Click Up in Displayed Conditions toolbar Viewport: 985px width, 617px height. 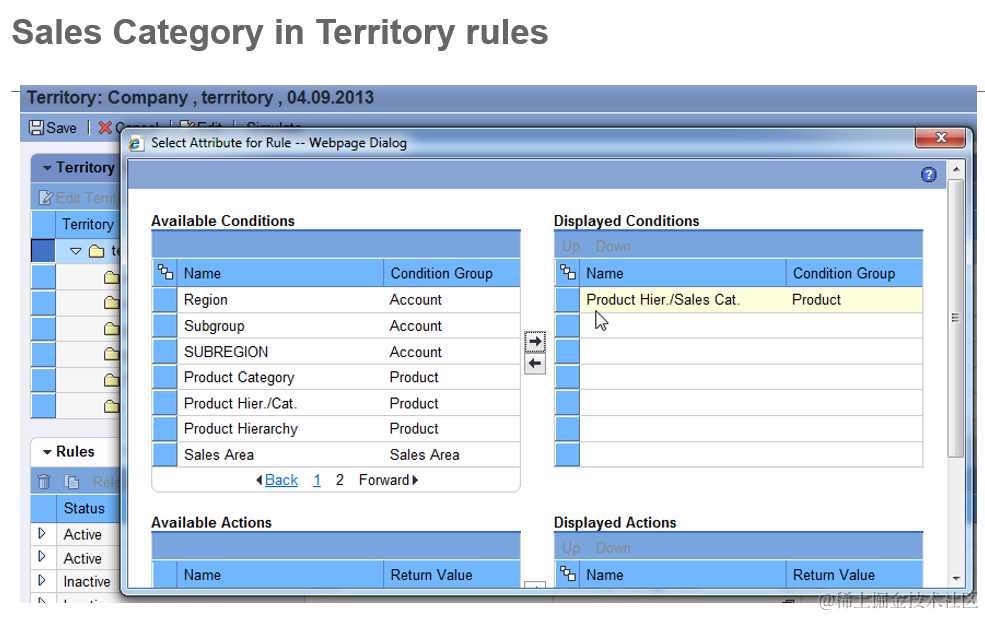coord(571,246)
